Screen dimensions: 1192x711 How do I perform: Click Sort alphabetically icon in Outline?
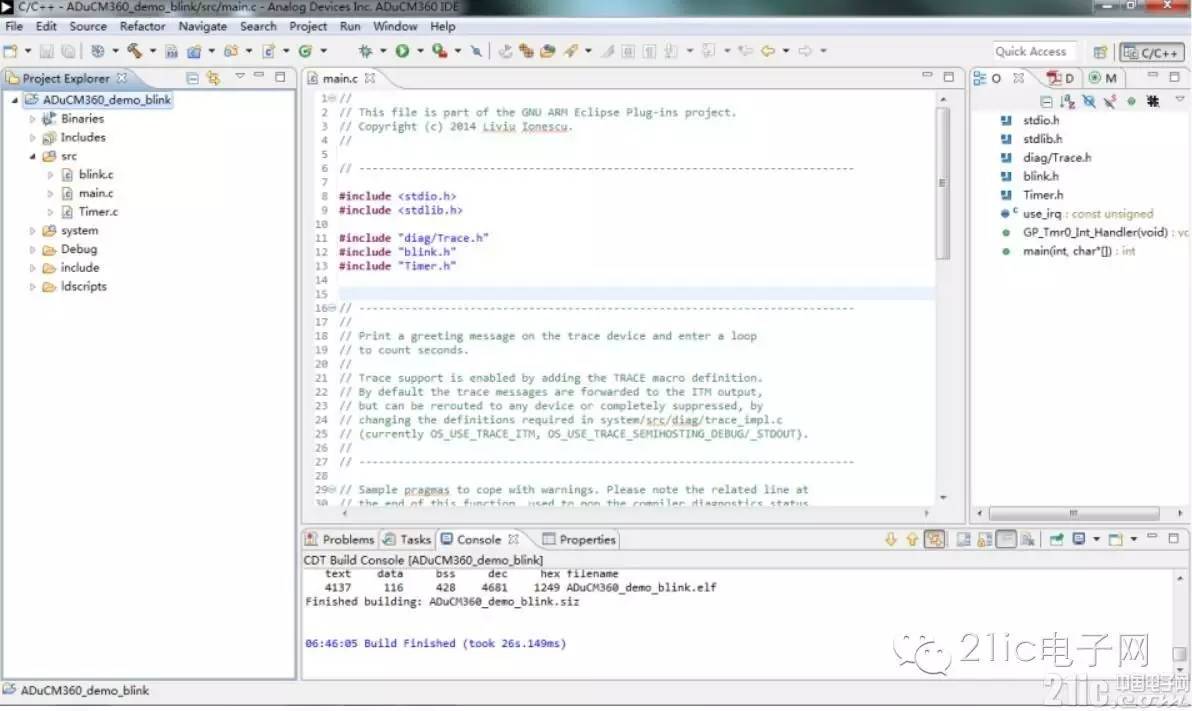pos(1067,101)
